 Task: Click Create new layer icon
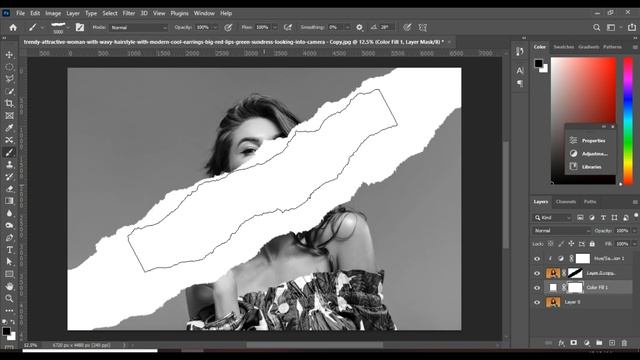[612, 343]
